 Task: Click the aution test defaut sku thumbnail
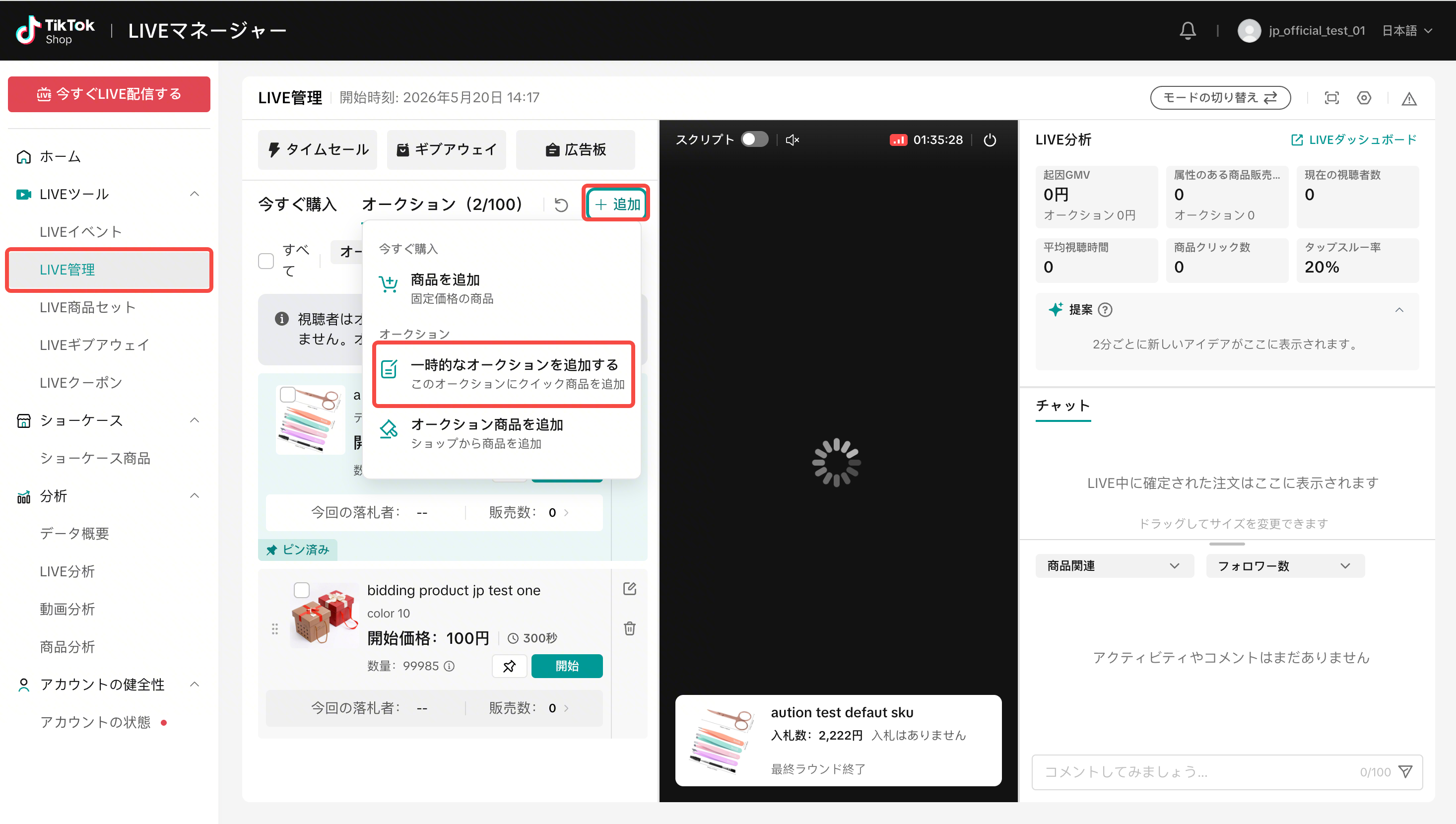[723, 740]
